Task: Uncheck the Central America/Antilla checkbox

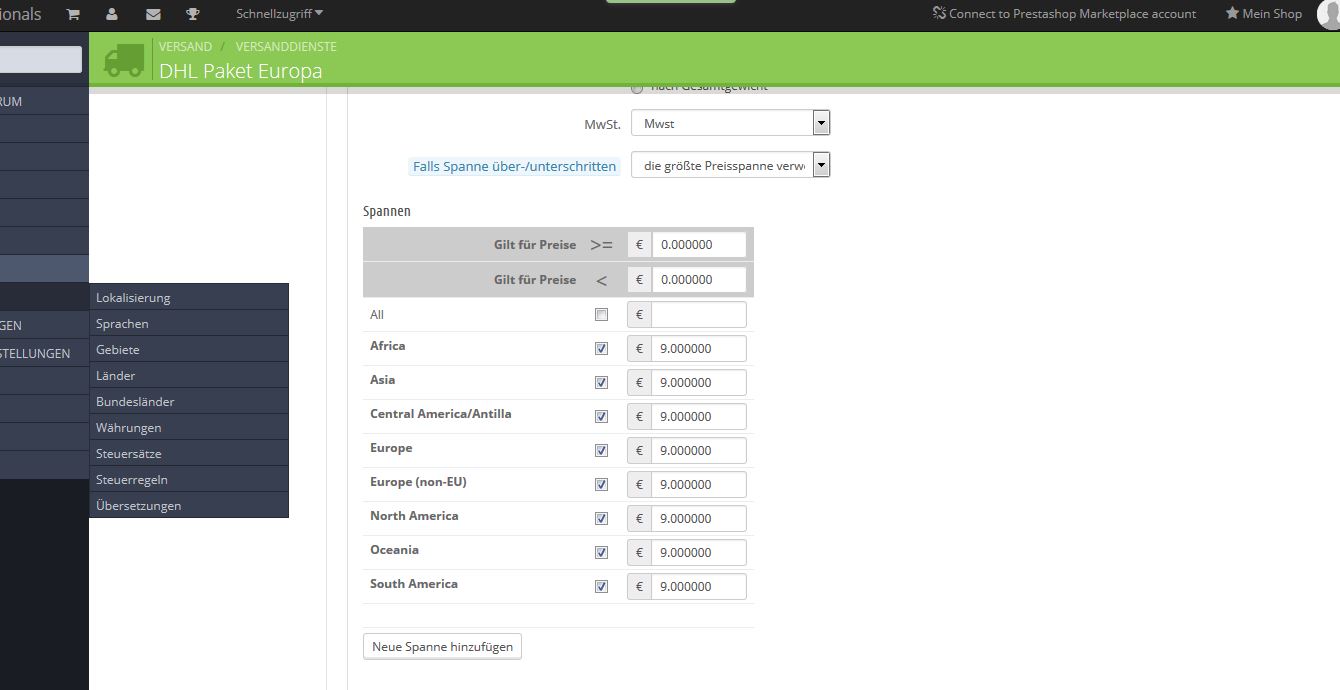Action: pyautogui.click(x=601, y=417)
